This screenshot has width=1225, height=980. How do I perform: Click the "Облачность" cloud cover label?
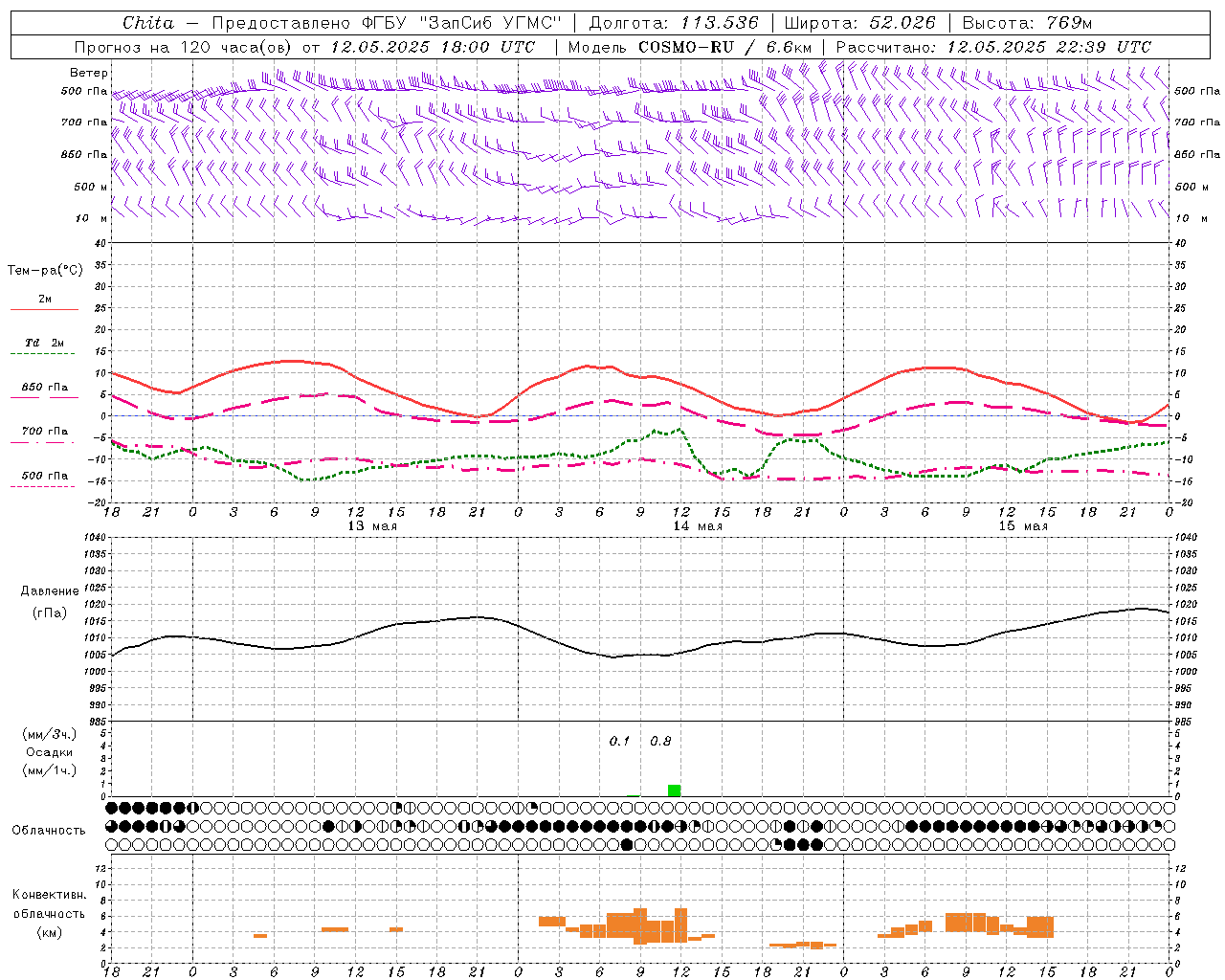pos(49,831)
